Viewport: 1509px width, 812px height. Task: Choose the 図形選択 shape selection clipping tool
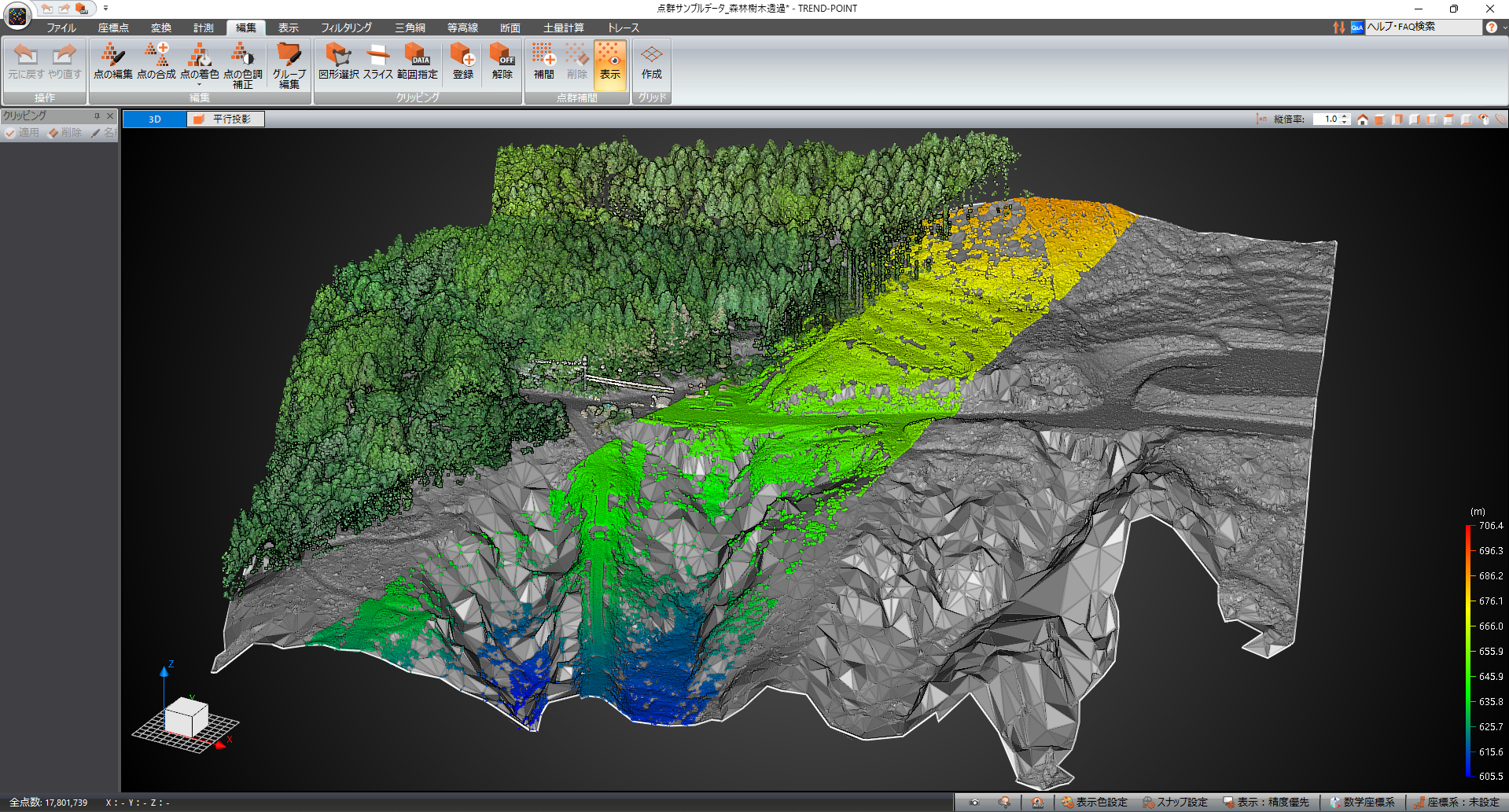(338, 62)
